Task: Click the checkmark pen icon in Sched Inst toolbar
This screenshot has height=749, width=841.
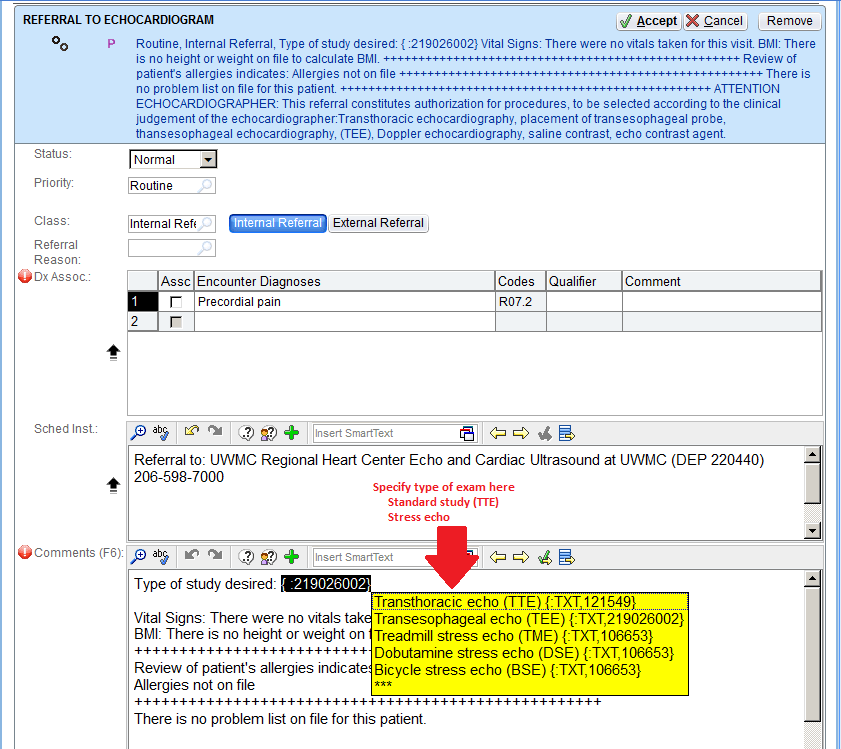Action: click(x=544, y=433)
